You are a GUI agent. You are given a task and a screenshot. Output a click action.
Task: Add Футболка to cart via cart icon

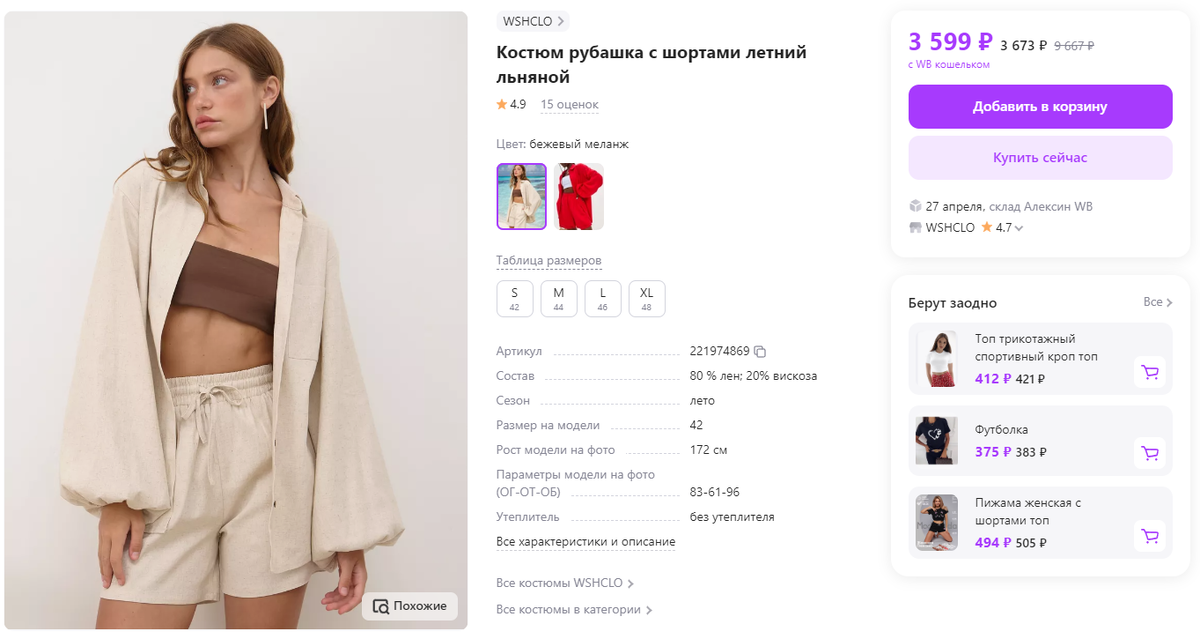pyautogui.click(x=1150, y=454)
